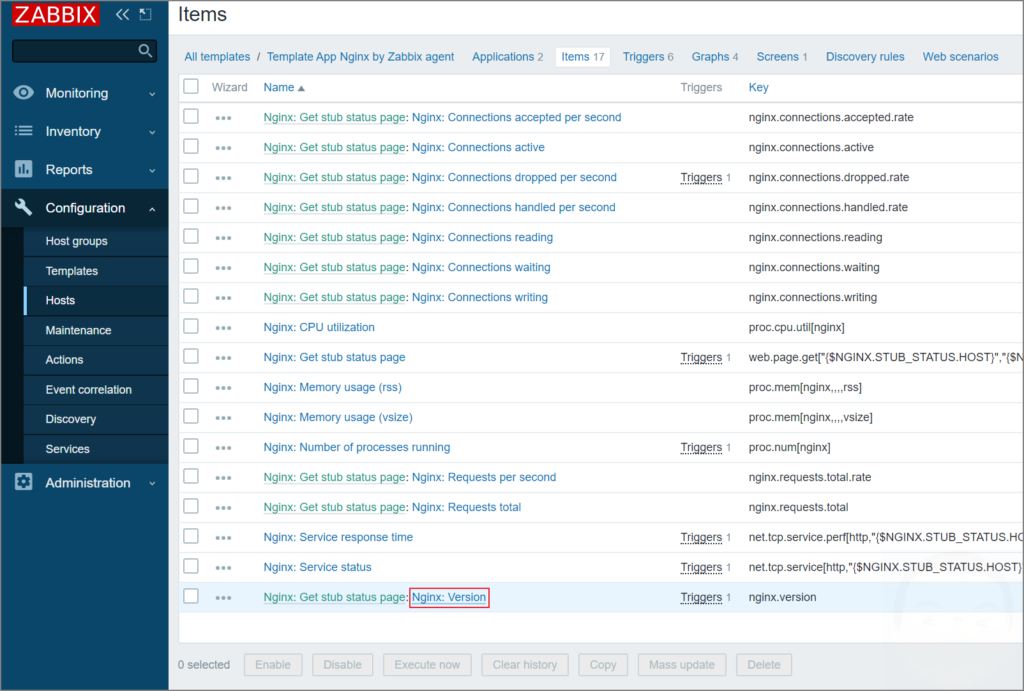Open wizard dots for Memory usage (vsize)

pos(223,418)
